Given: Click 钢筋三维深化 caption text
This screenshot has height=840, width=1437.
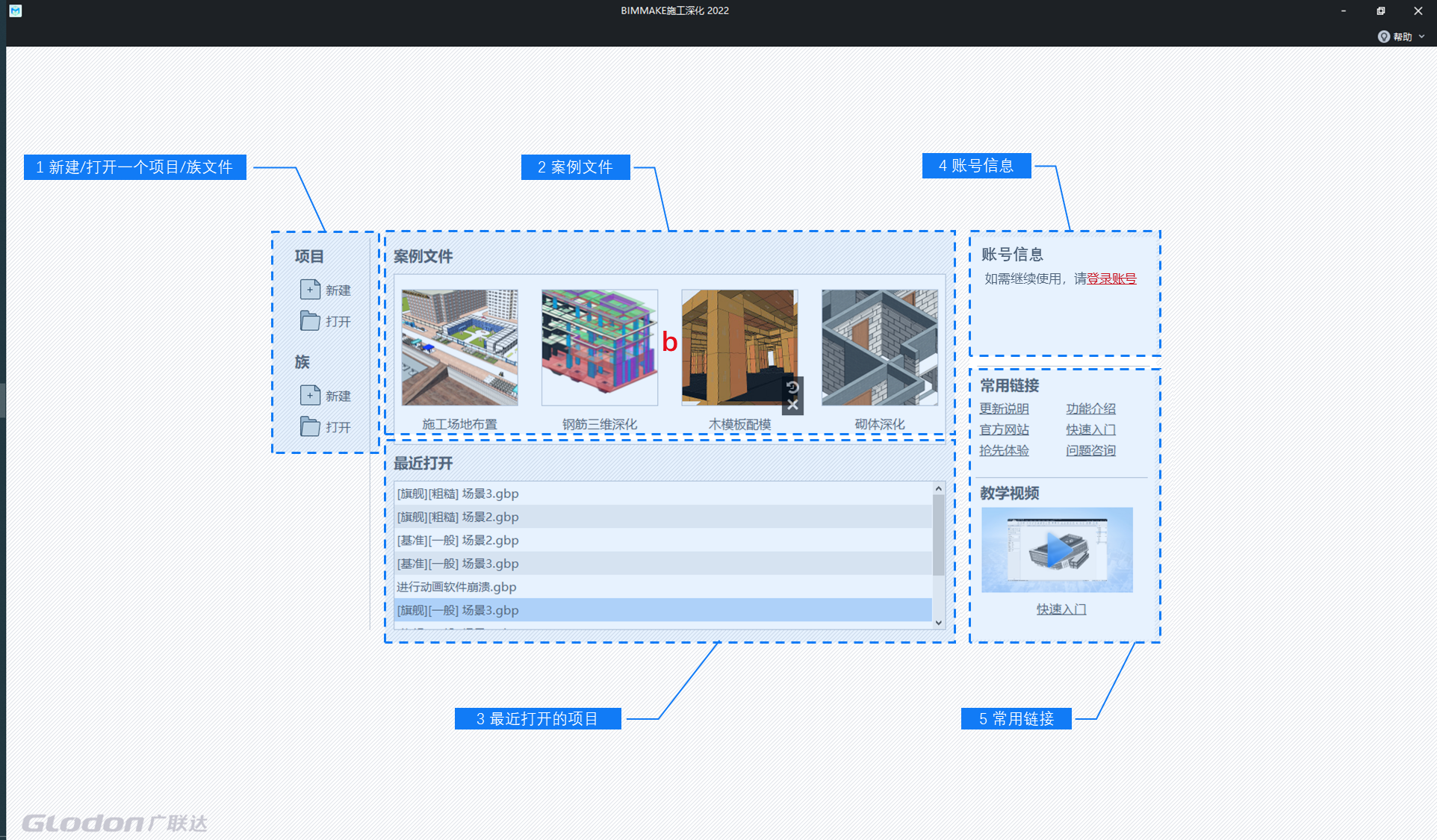Looking at the screenshot, I should (x=600, y=423).
